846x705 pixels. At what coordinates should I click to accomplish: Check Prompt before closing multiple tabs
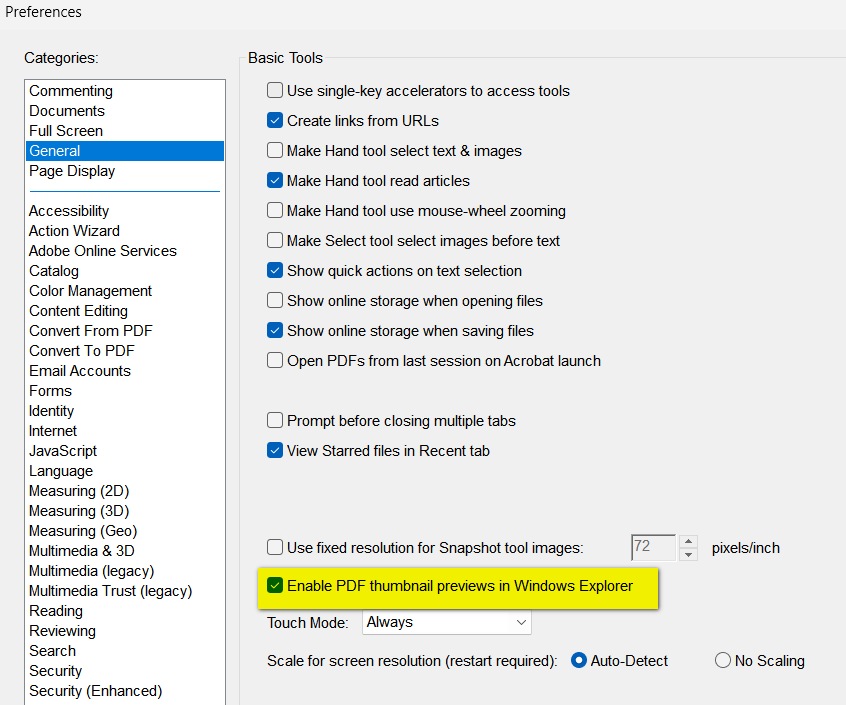click(275, 421)
